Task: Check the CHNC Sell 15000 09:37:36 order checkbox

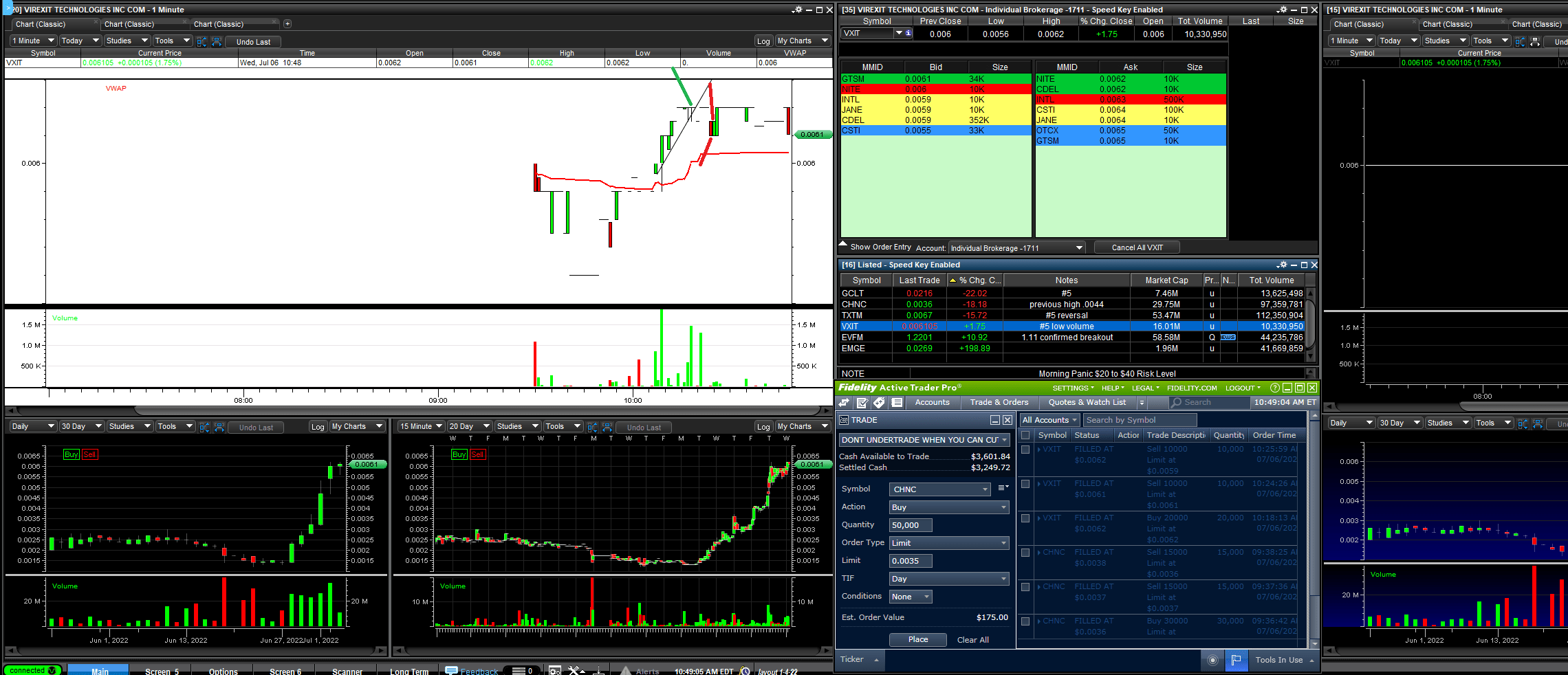Action: pyautogui.click(x=1025, y=587)
